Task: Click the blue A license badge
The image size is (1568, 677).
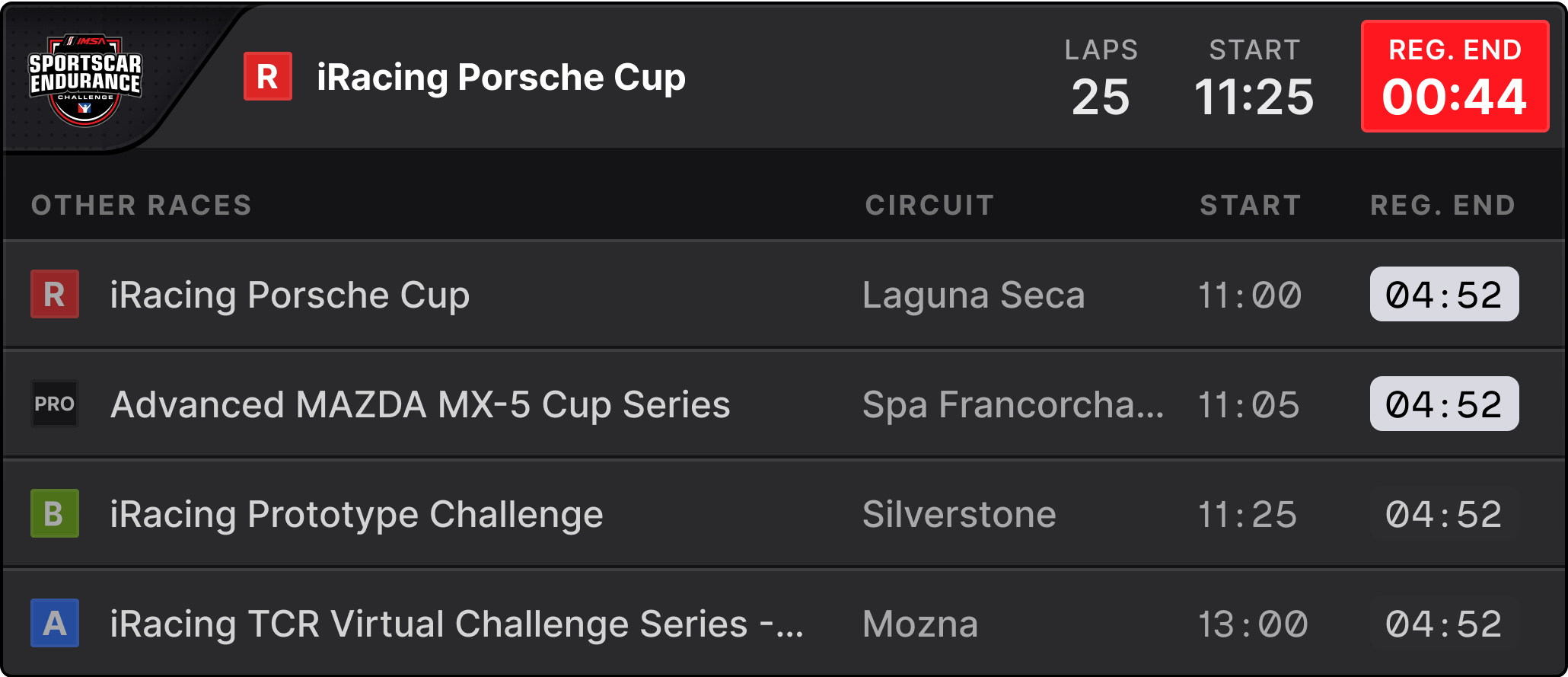Action: pyautogui.click(x=55, y=623)
